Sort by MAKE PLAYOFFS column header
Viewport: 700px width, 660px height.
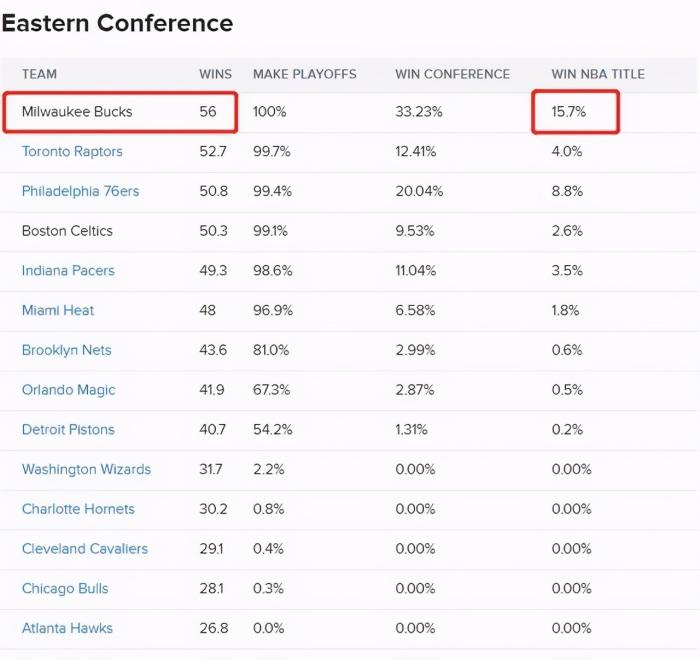coord(304,74)
